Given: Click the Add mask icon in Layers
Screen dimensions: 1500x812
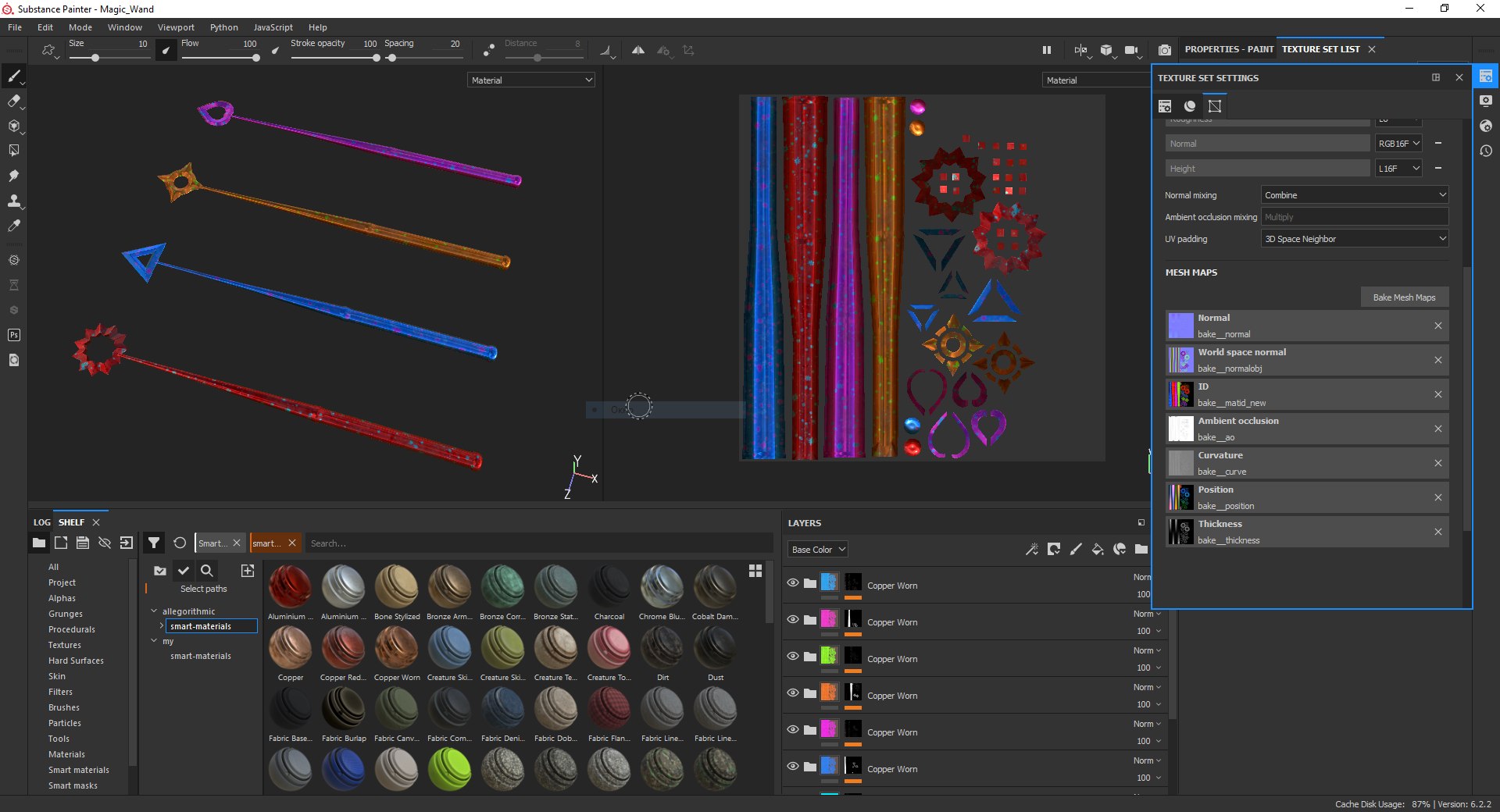Looking at the screenshot, I should coord(1054,549).
